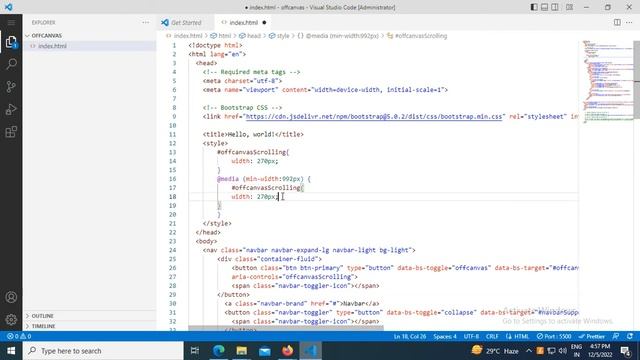The height and width of the screenshot is (360, 640).
Task: Click the </style> closing tag line
Action: 217,223
